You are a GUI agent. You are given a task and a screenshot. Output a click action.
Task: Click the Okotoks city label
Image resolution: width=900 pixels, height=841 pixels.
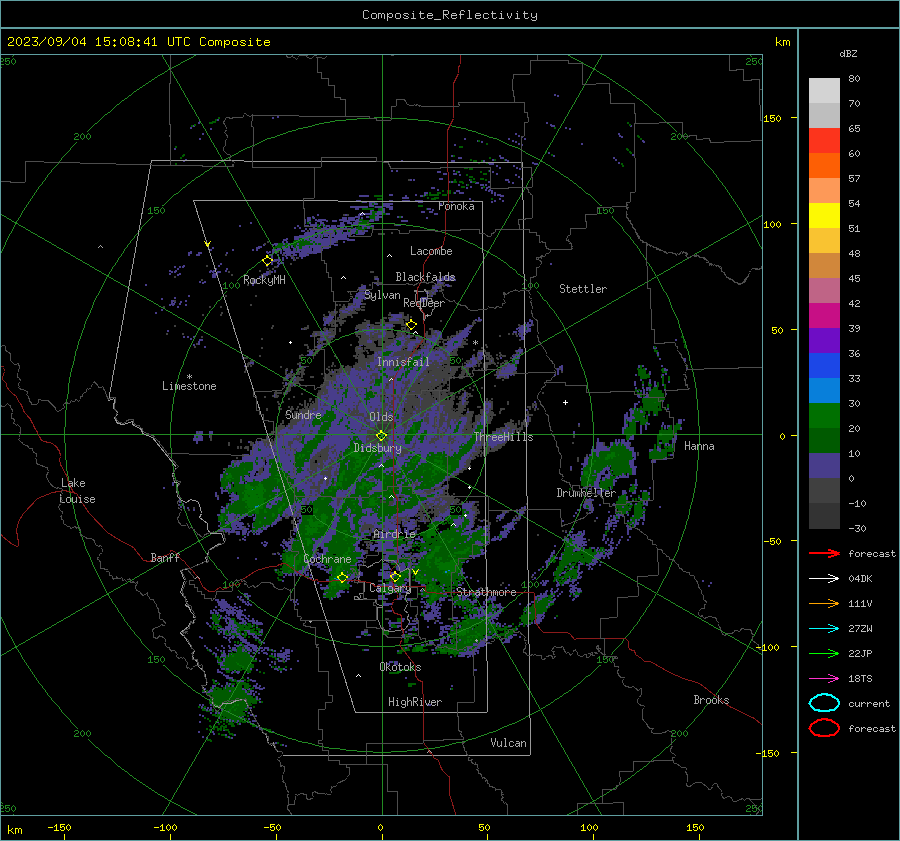(400, 667)
